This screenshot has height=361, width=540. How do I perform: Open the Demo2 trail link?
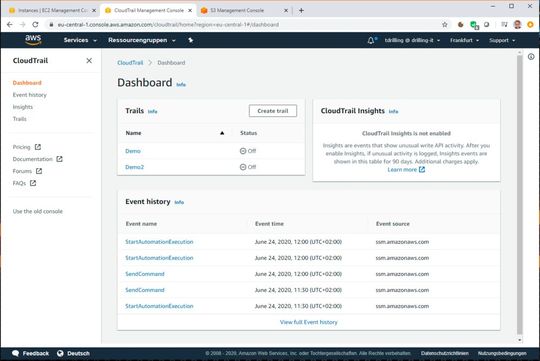(135, 167)
